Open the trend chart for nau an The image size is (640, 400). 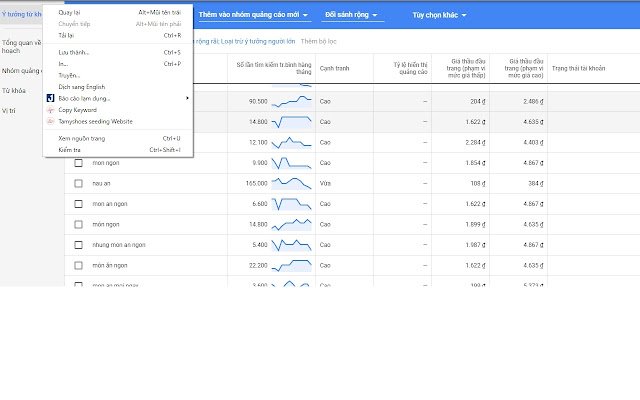coord(291,183)
